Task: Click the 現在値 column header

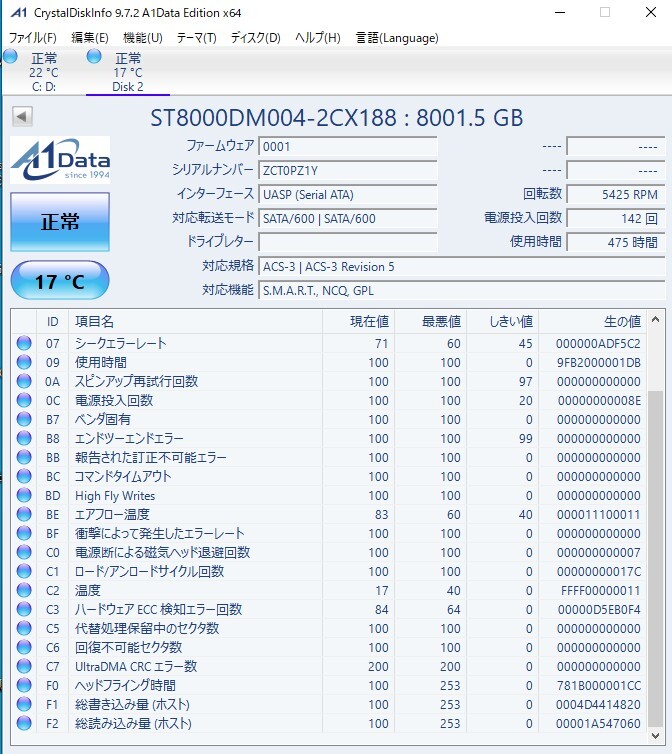Action: coord(358,321)
